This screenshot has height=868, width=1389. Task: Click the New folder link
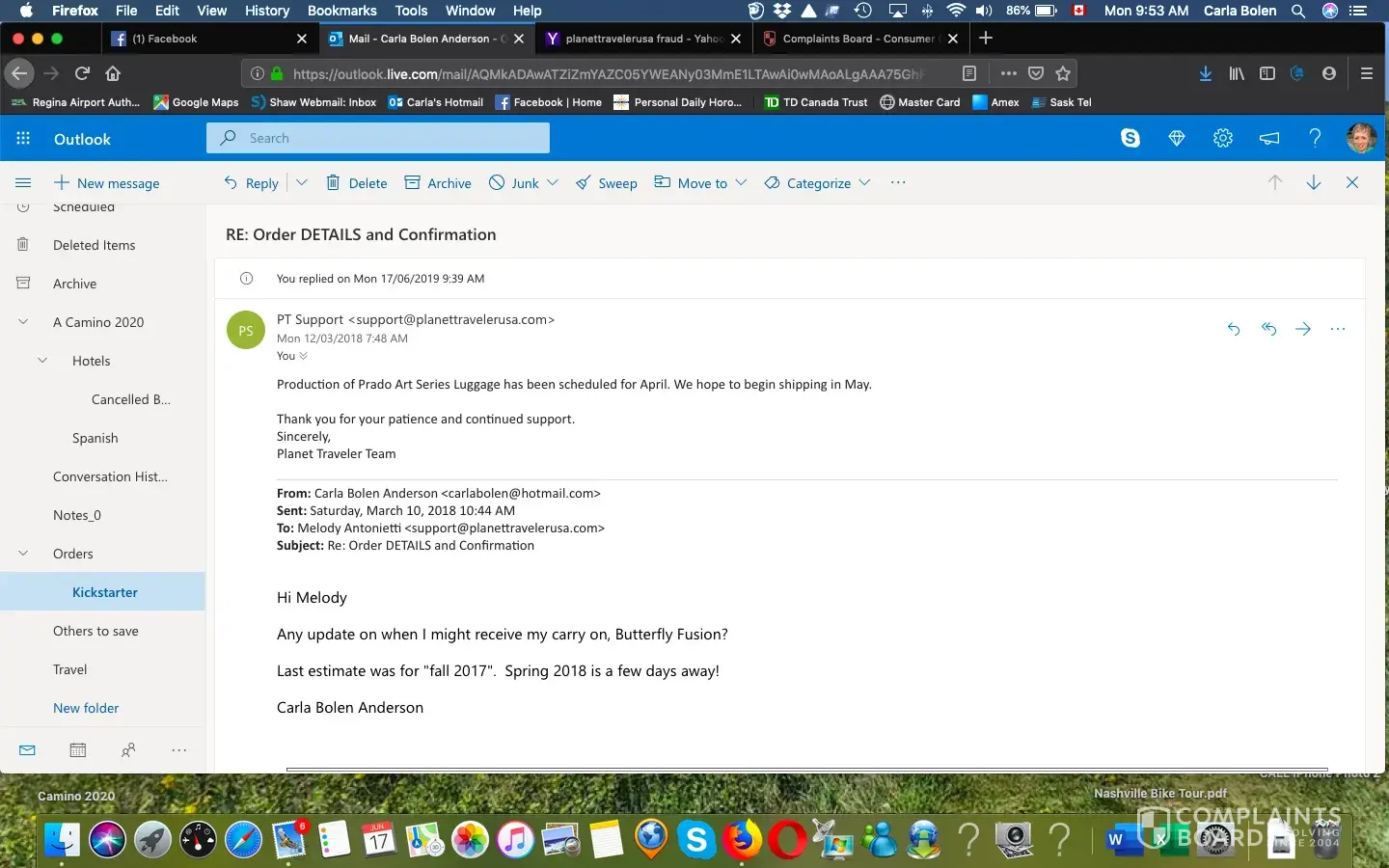tap(86, 708)
